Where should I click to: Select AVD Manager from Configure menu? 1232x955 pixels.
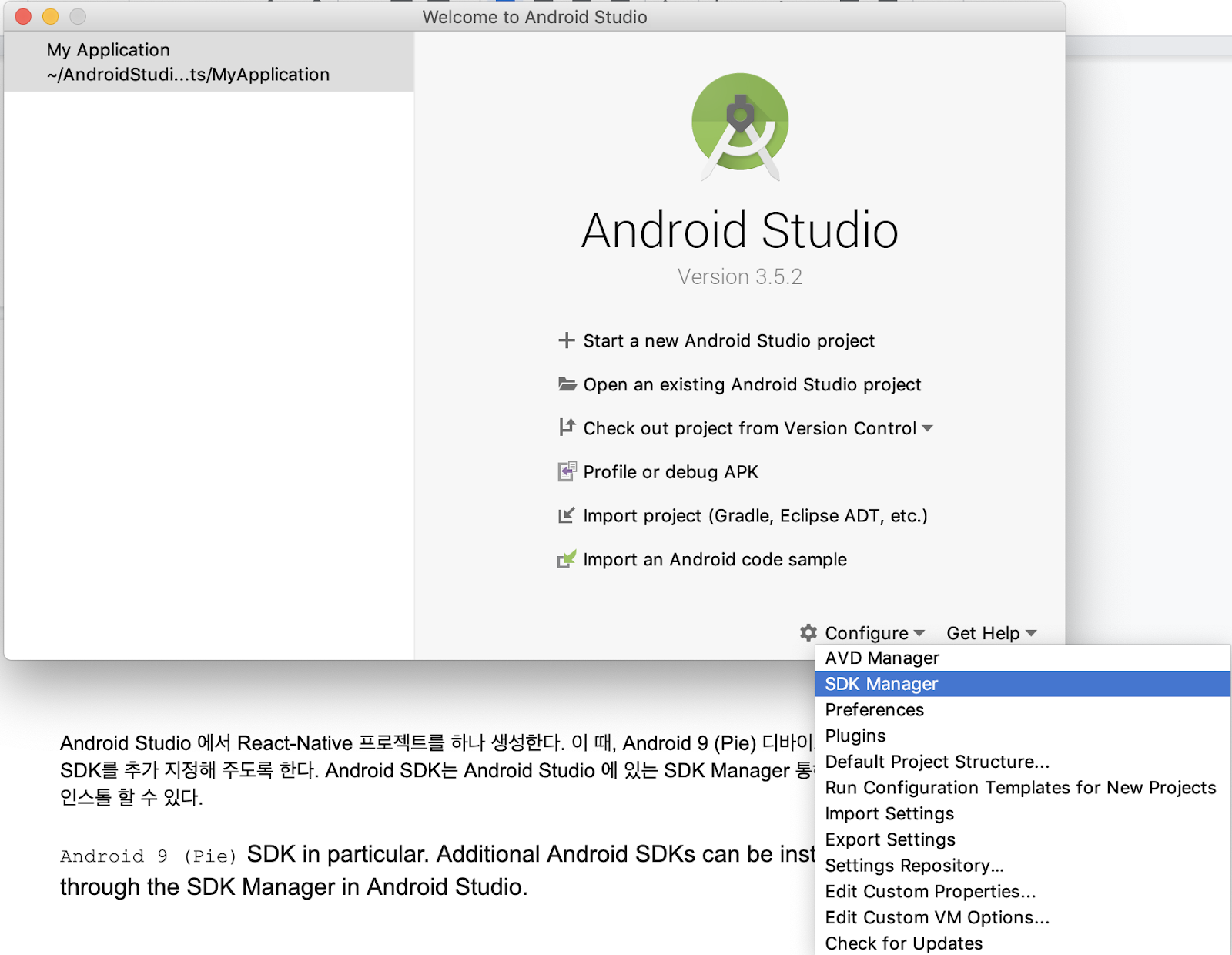(x=1023, y=658)
